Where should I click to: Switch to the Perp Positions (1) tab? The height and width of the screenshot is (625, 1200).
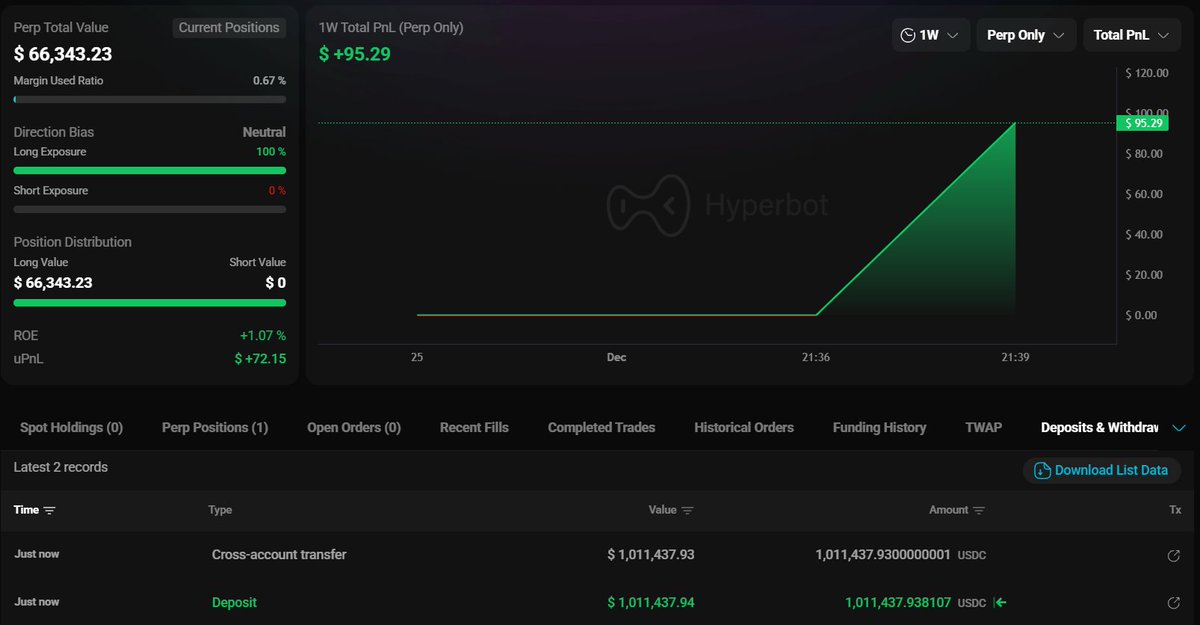click(215, 428)
